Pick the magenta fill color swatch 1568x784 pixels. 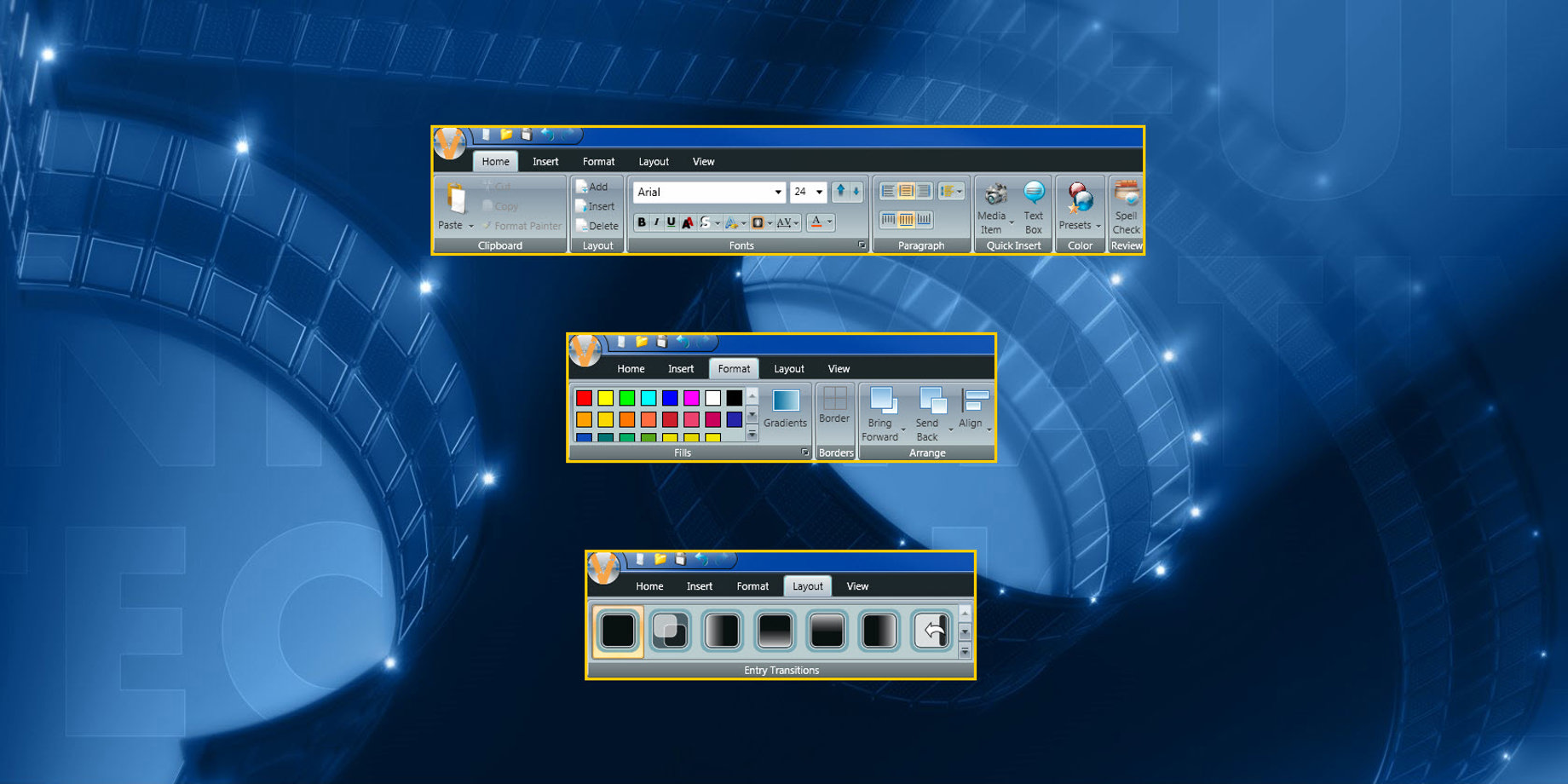click(691, 398)
